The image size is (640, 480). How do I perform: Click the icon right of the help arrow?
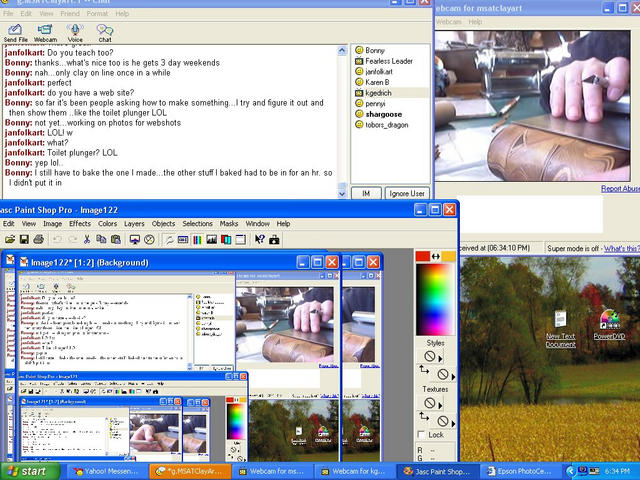pos(274,239)
